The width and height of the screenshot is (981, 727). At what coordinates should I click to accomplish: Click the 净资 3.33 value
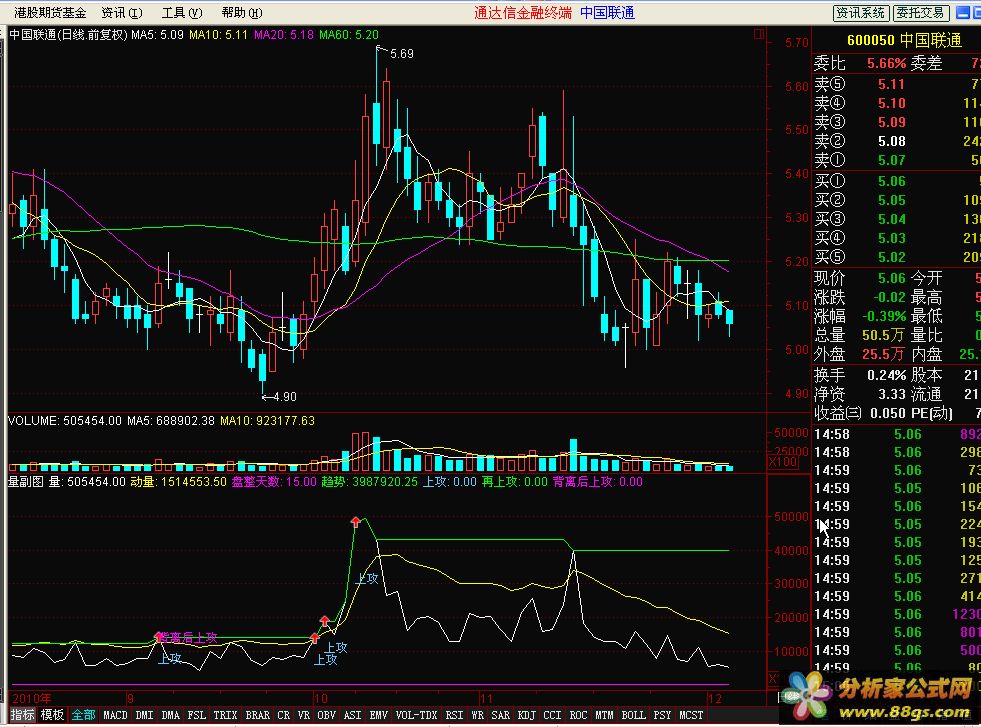pyautogui.click(x=892, y=394)
